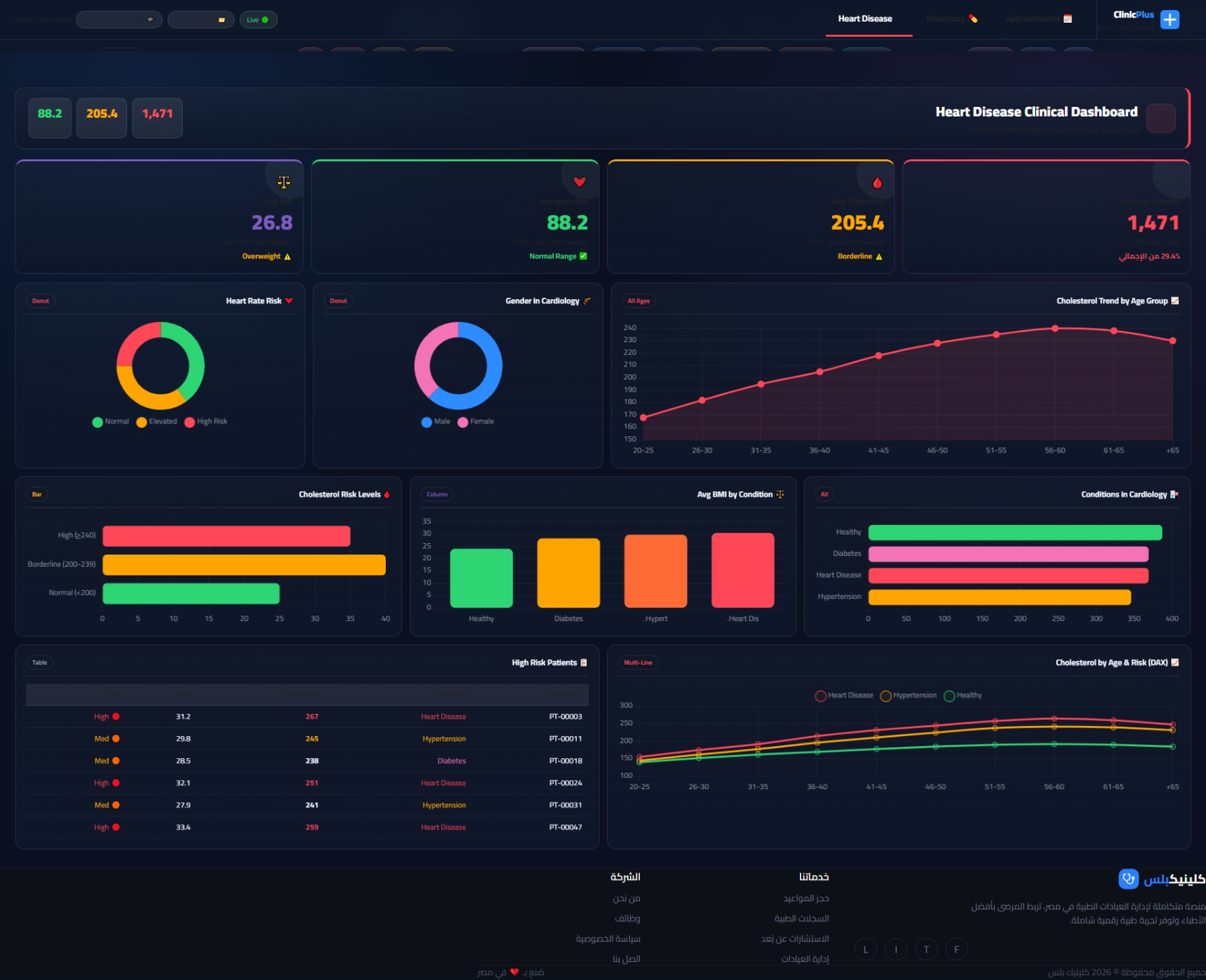
Task: Click the blood drop icon on cholesterol card
Action: [x=877, y=182]
